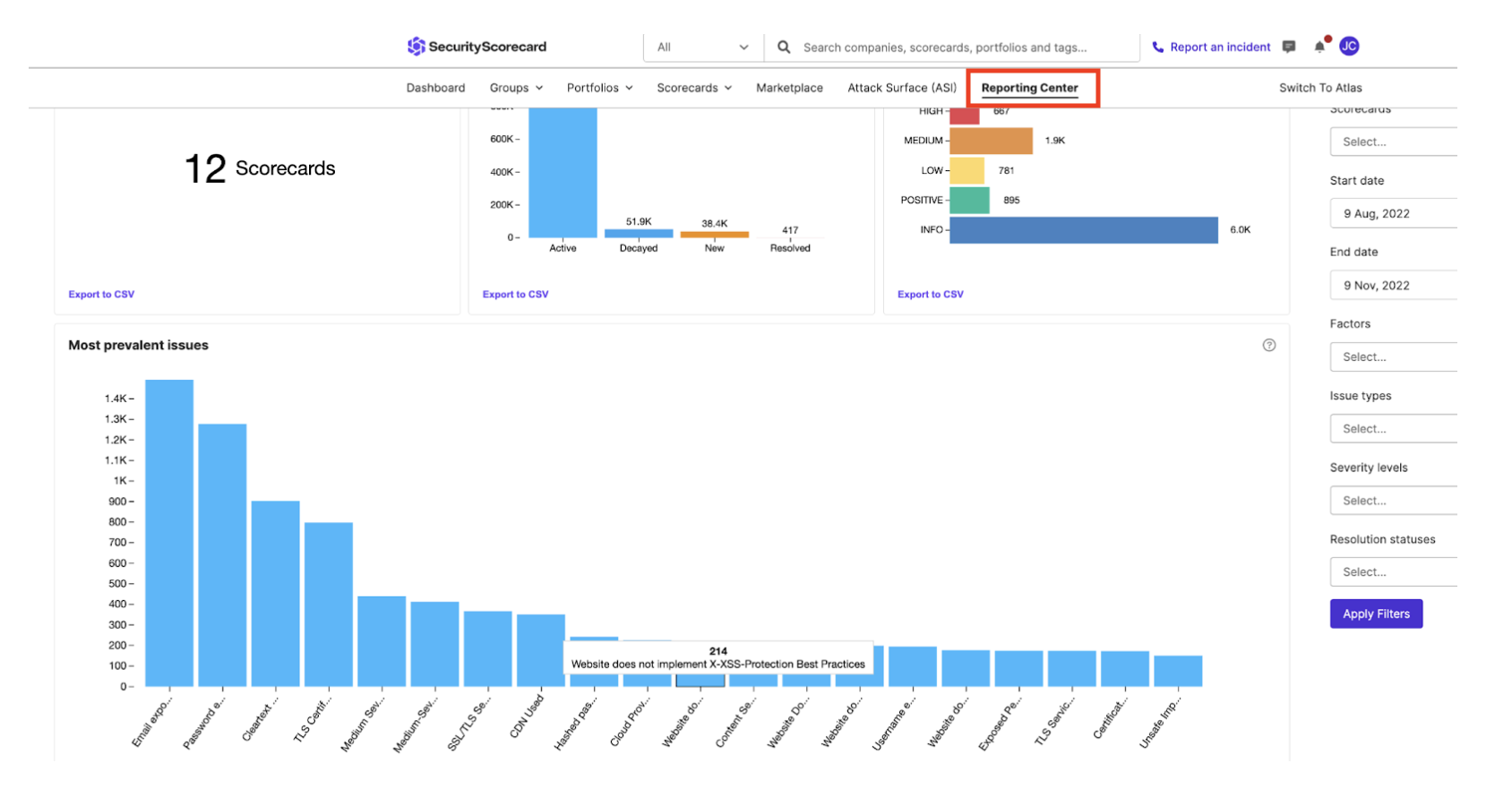Switch to the Reporting Center tab
The height and width of the screenshot is (806, 1512).
(1028, 88)
